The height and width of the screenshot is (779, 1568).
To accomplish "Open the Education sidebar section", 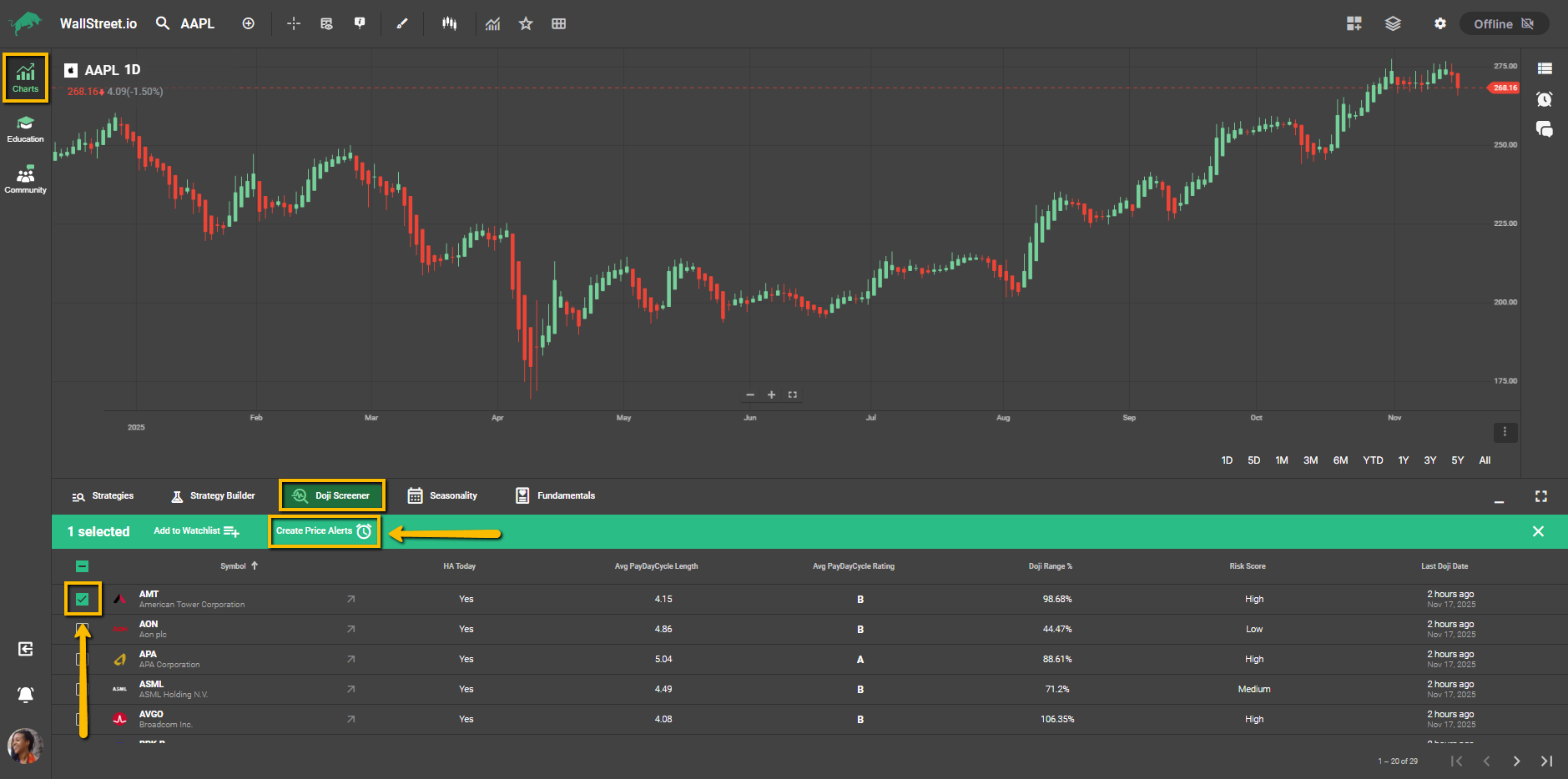I will point(25,129).
